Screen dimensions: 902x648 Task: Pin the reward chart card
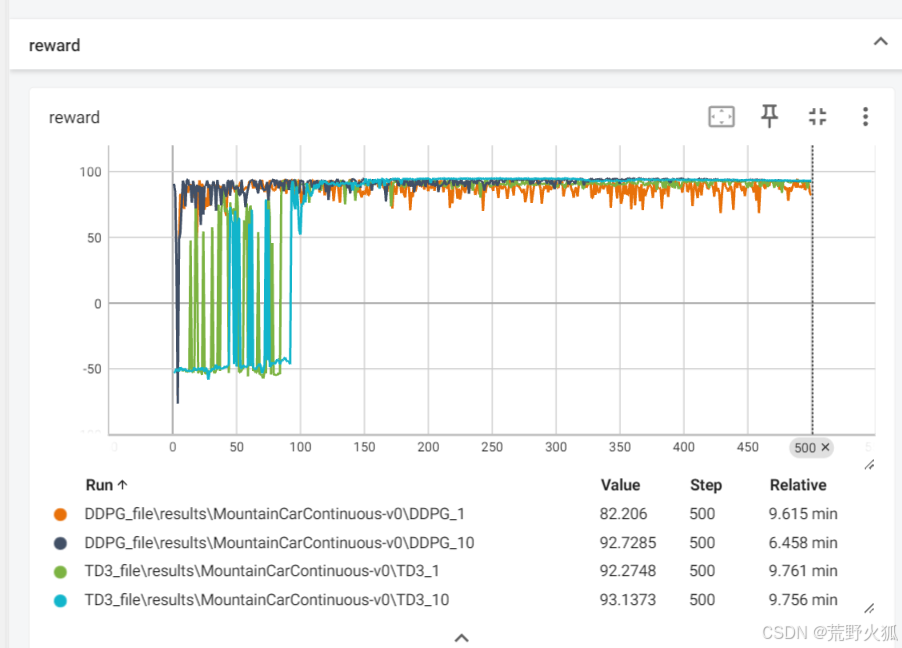769,116
